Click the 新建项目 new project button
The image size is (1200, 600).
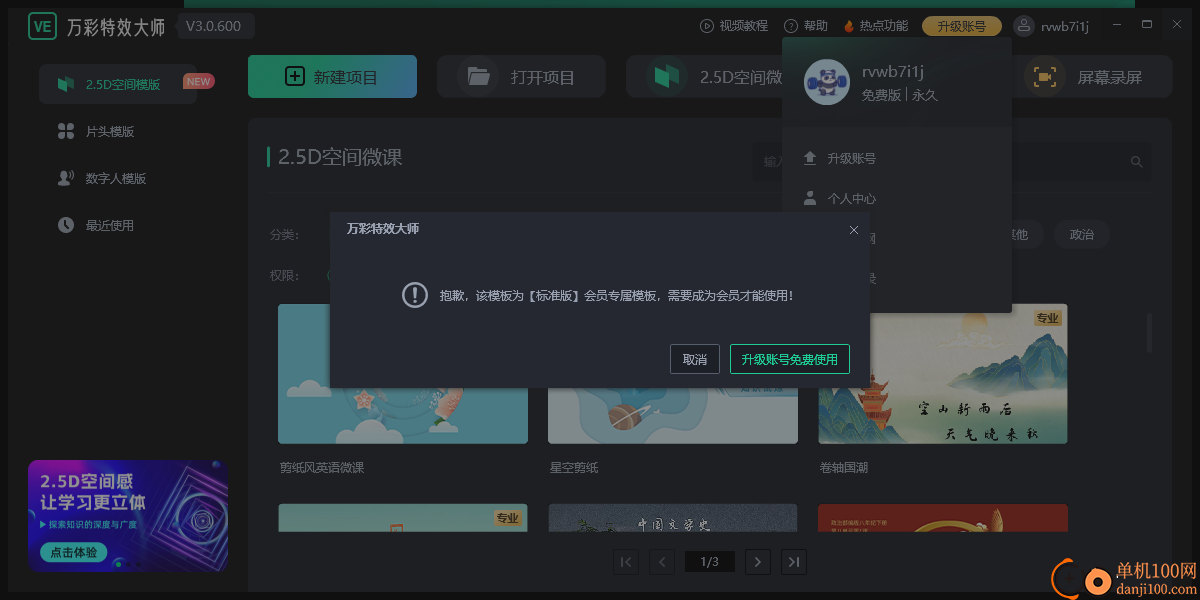click(x=332, y=76)
